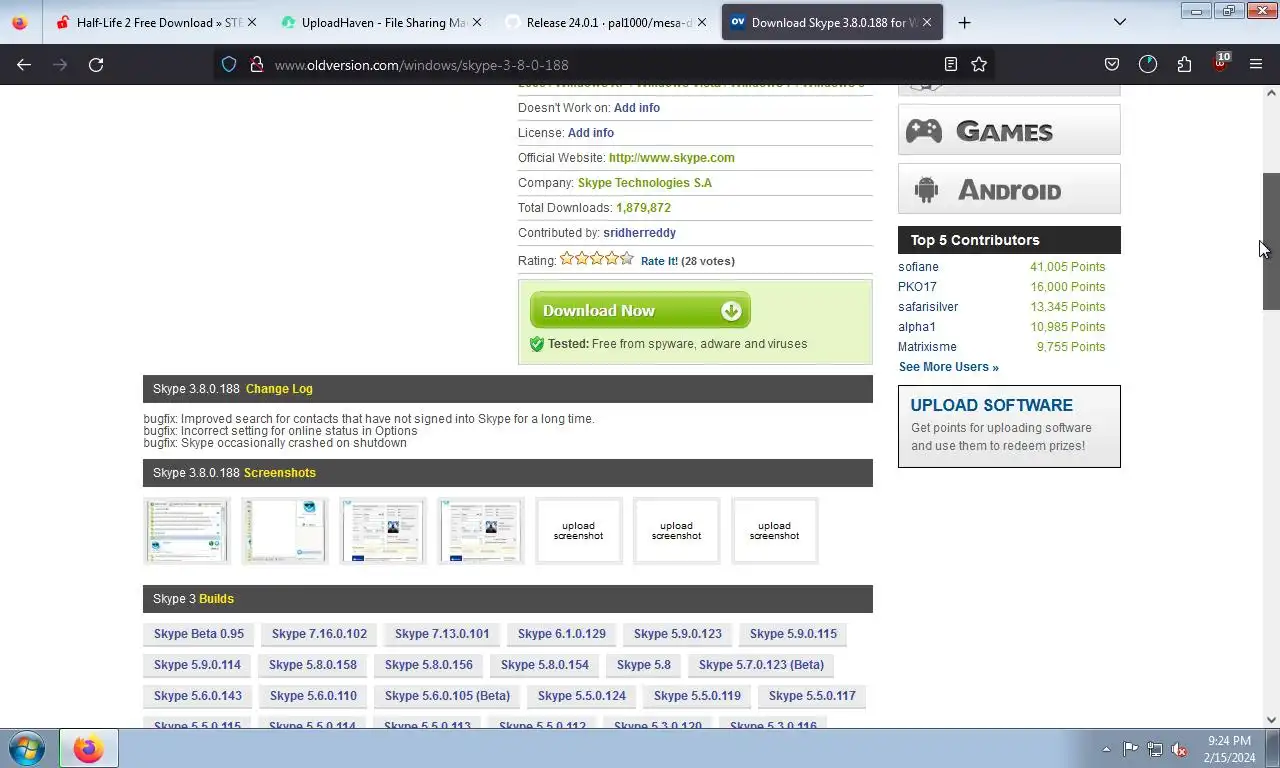
Task: Rate with the first star icon
Action: pyautogui.click(x=567, y=259)
